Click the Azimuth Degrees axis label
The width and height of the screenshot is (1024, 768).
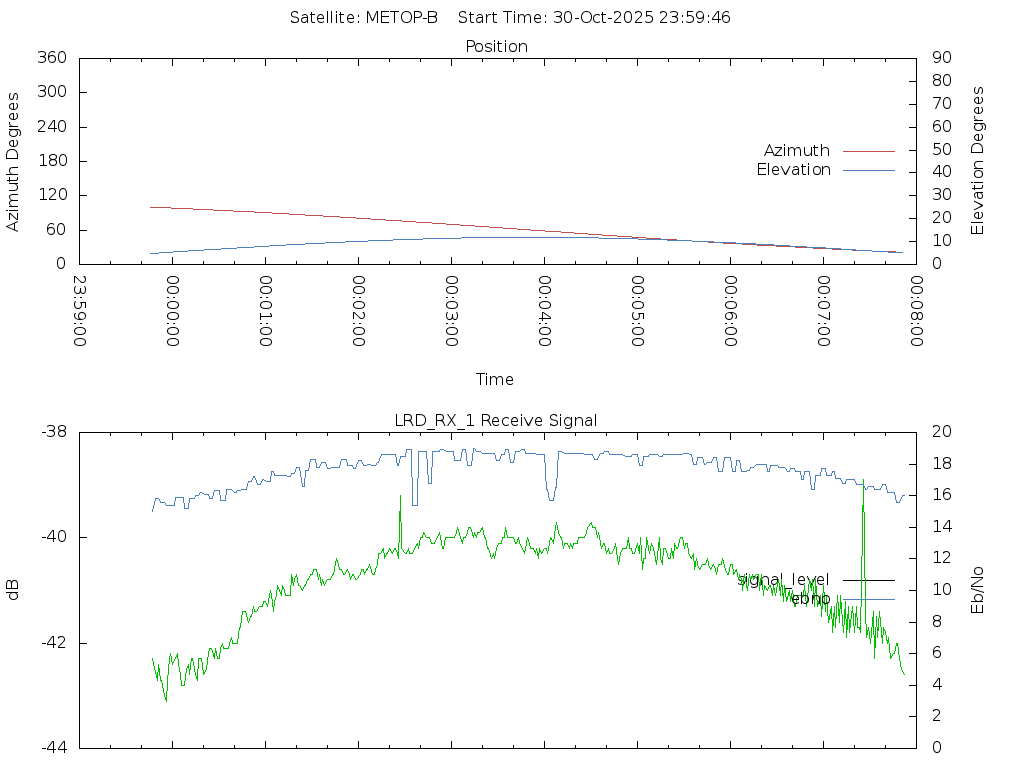coord(13,161)
